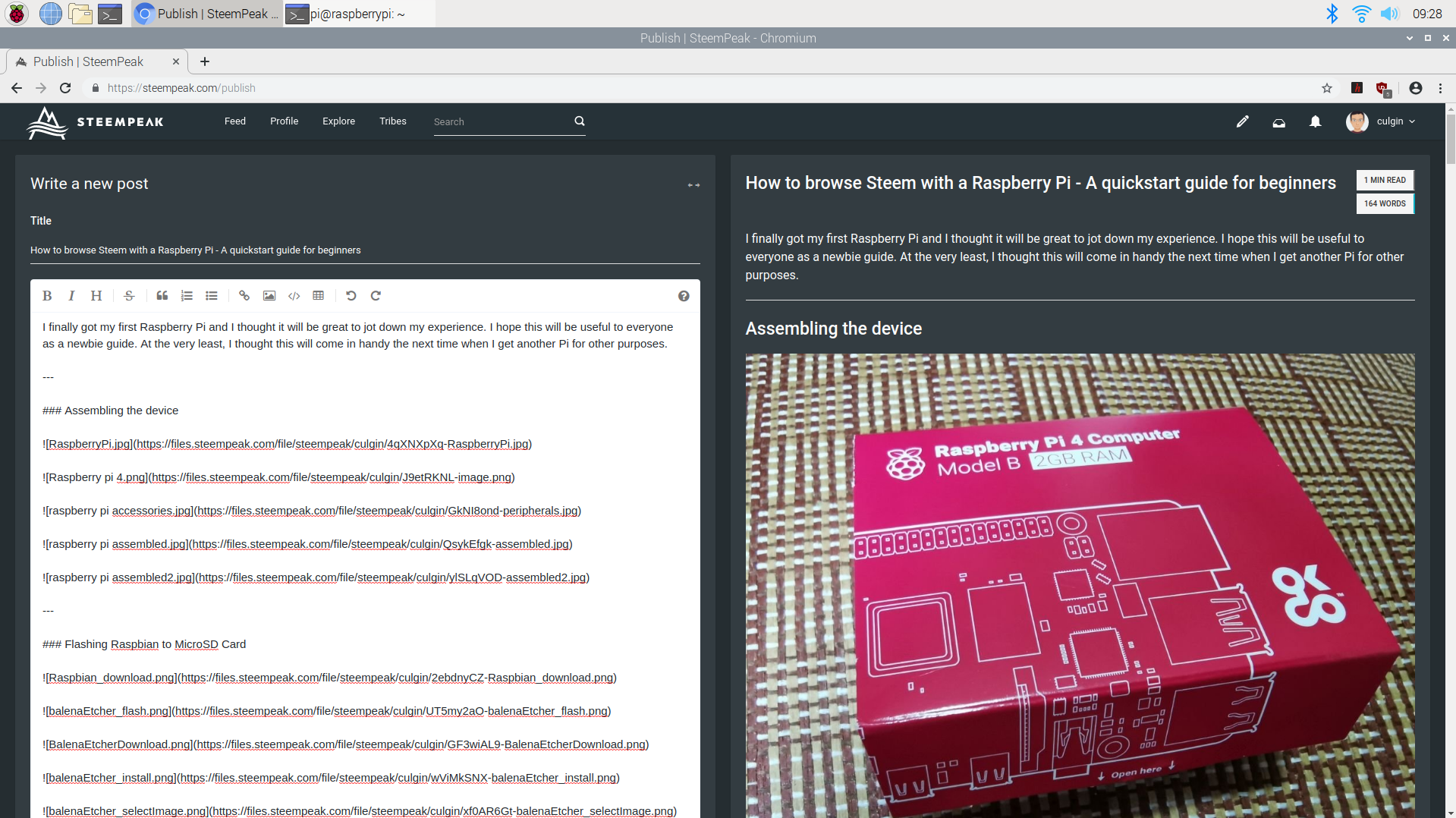Image resolution: width=1456 pixels, height=818 pixels.
Task: Toggle editor panel width arrows
Action: coord(693,185)
